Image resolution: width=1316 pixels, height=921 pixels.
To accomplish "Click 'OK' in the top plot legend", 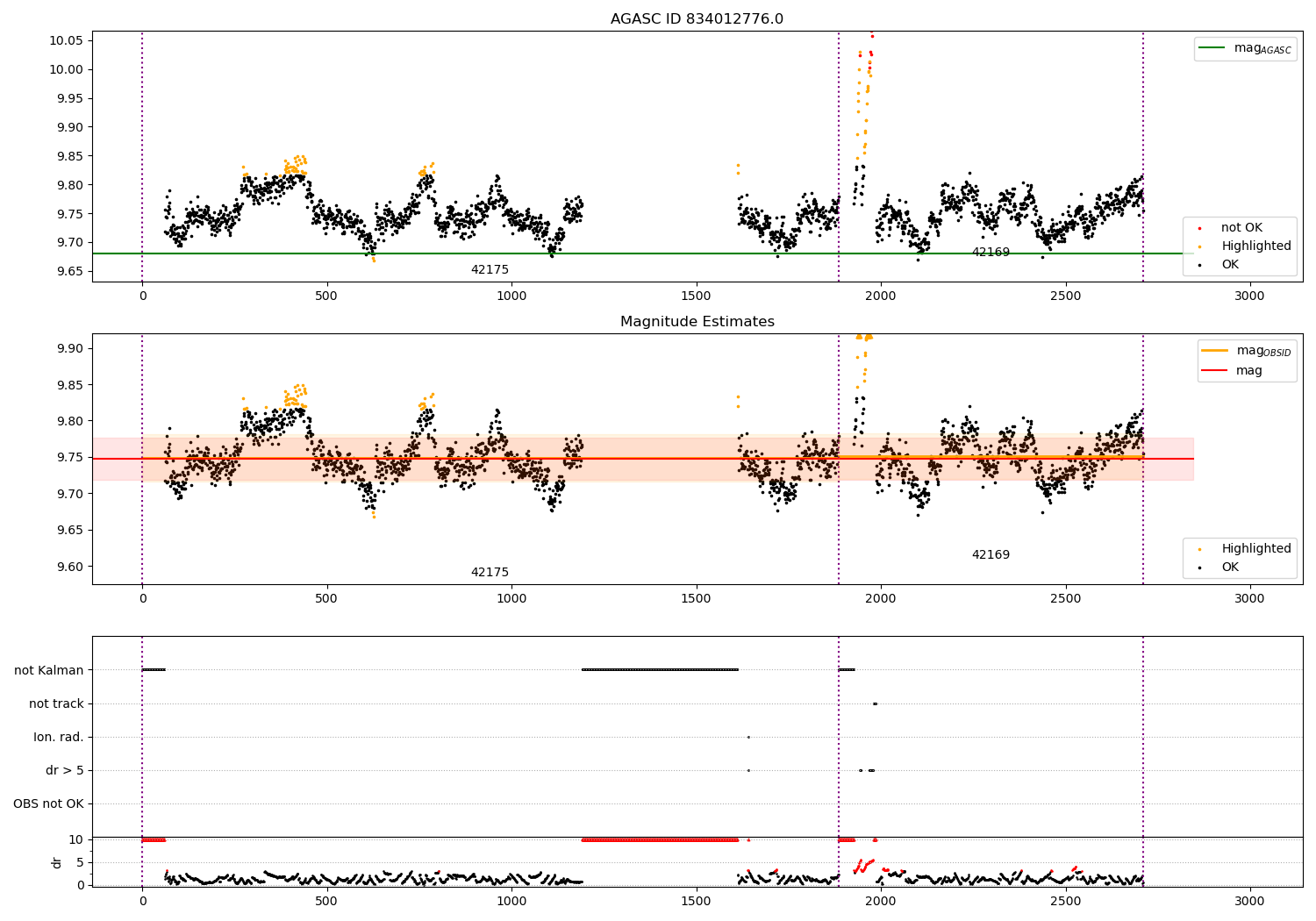I will click(1230, 265).
